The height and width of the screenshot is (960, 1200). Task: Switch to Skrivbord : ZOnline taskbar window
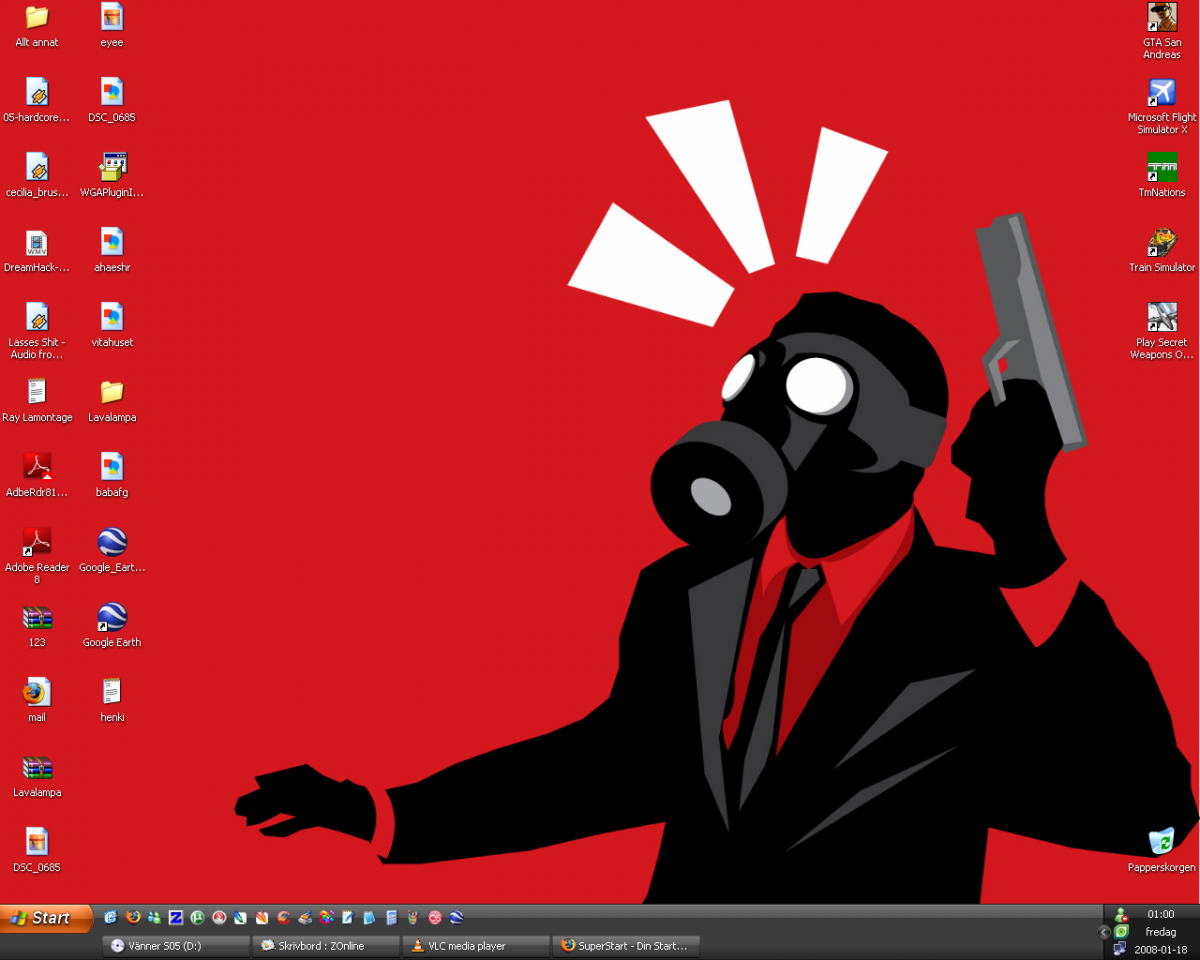(x=326, y=946)
